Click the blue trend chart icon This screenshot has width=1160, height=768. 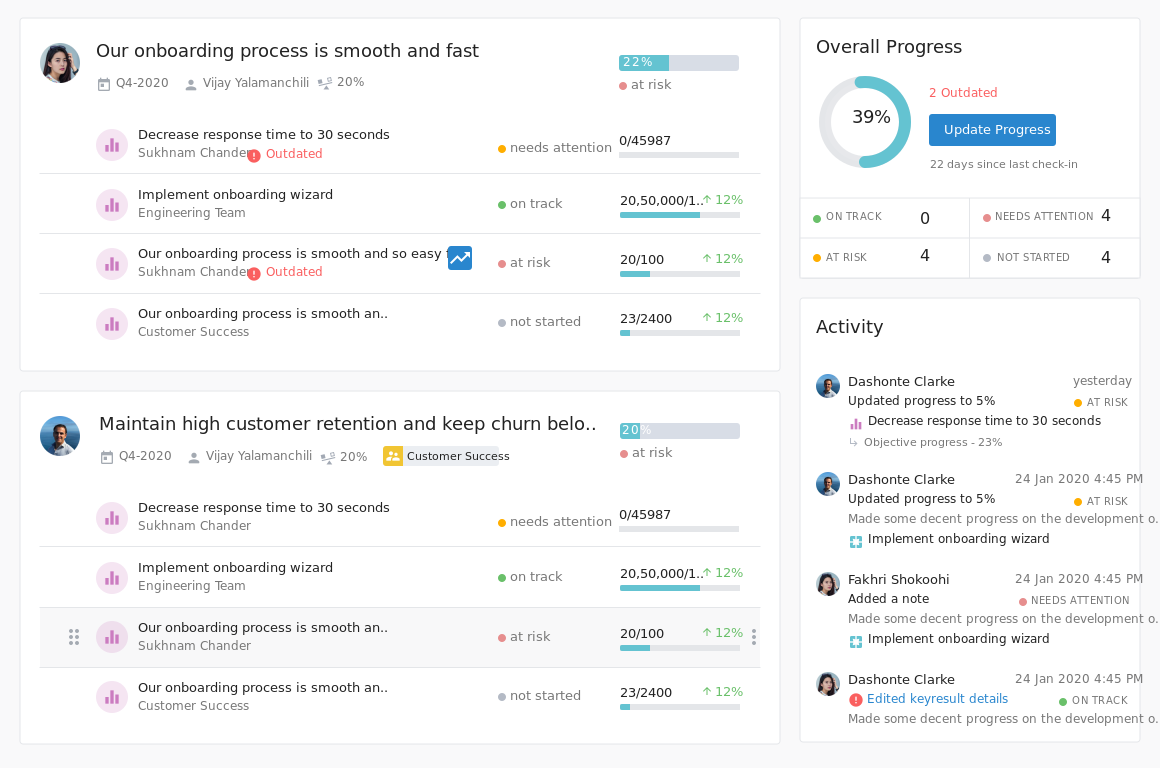pyautogui.click(x=460, y=258)
